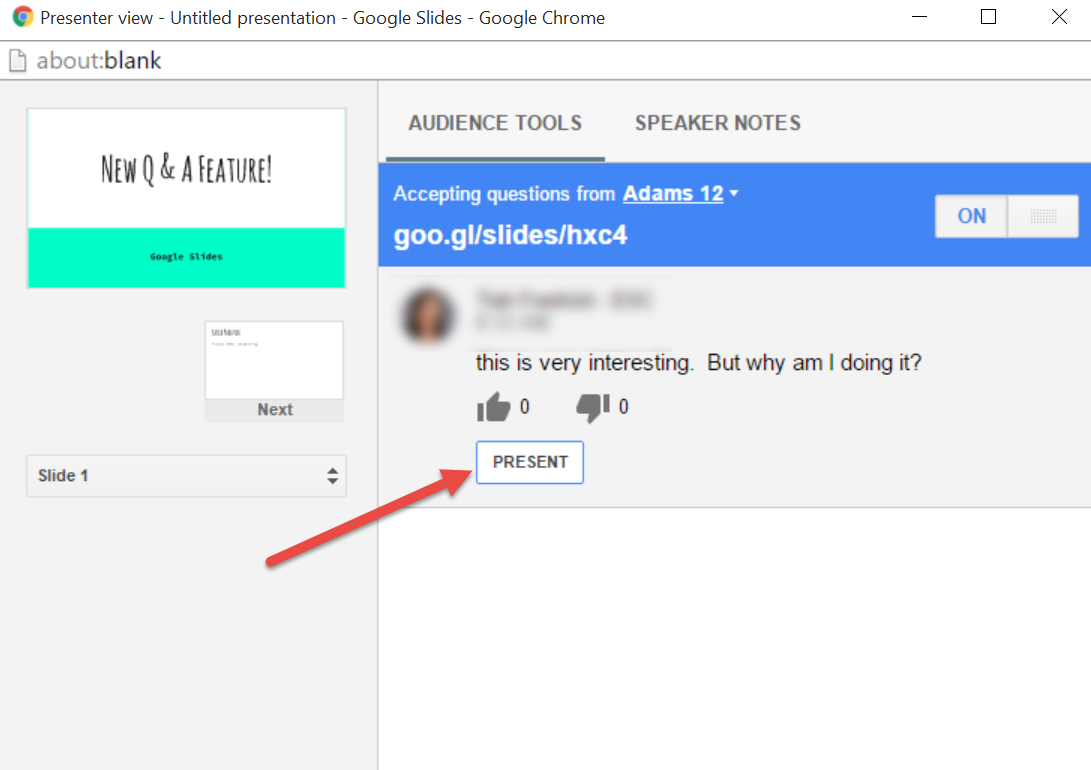Open the Adams 12 audience dropdown
The height and width of the screenshot is (770, 1091).
pyautogui.click(x=680, y=193)
